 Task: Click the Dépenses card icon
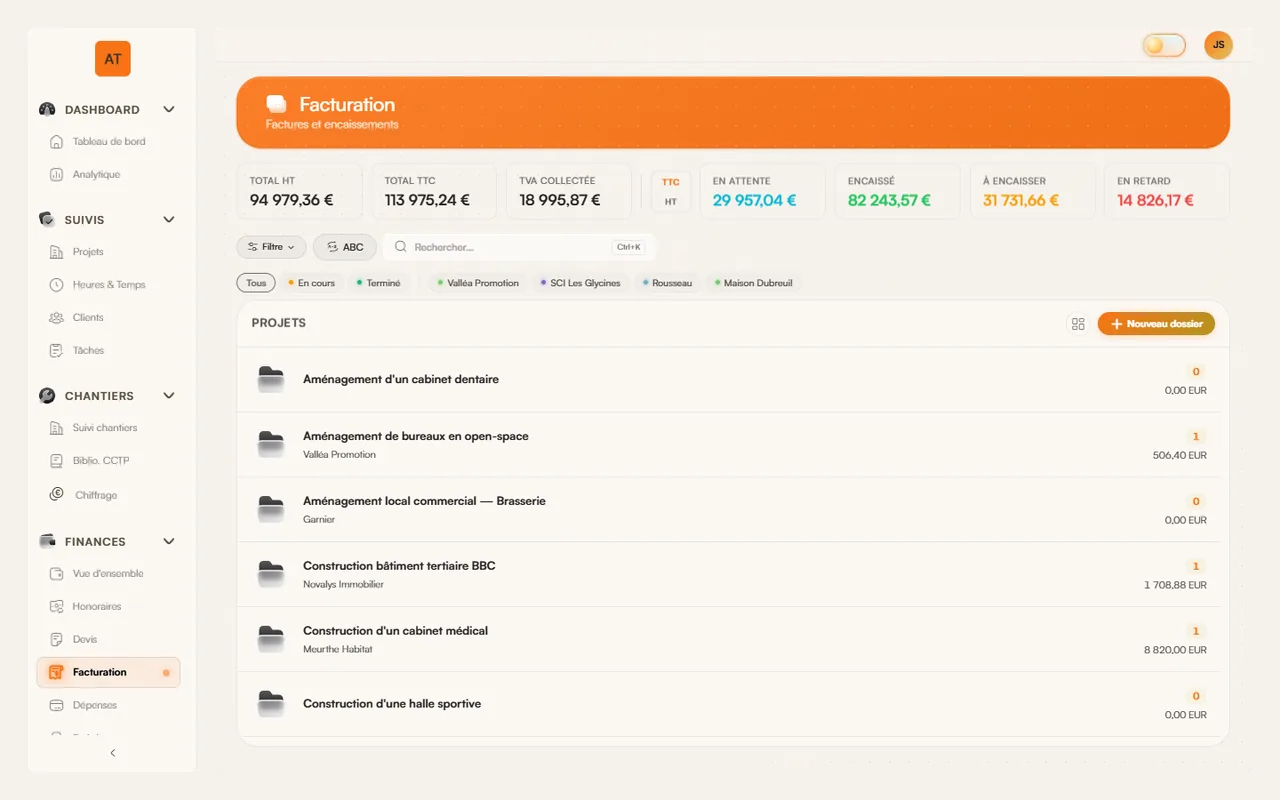point(56,706)
